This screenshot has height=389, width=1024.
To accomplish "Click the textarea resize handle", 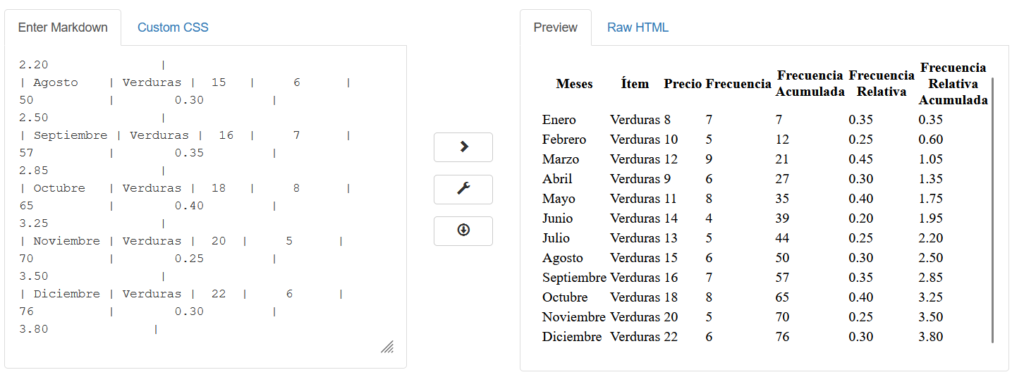I will (x=387, y=347).
